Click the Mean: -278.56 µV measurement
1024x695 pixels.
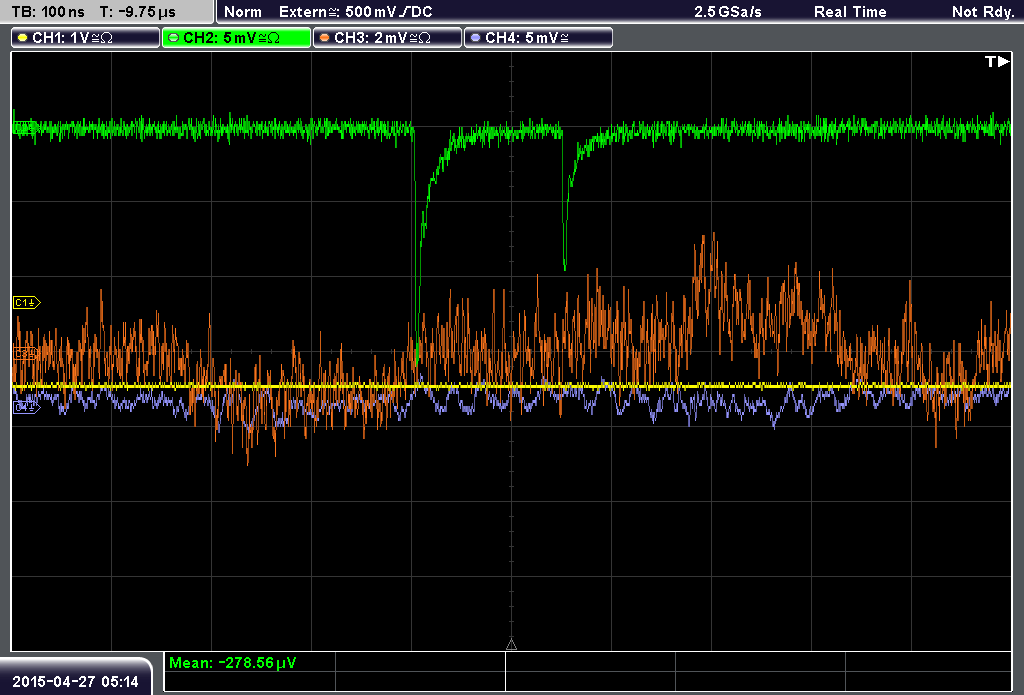[x=232, y=663]
